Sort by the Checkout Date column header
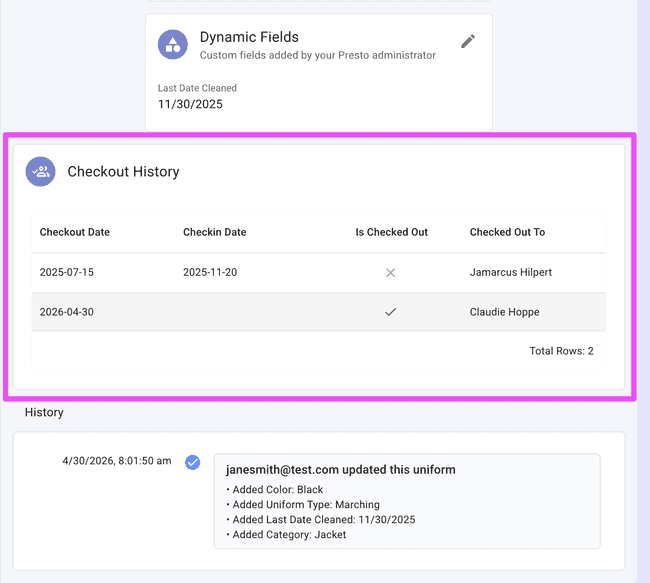650x583 pixels. pyautogui.click(x=75, y=232)
